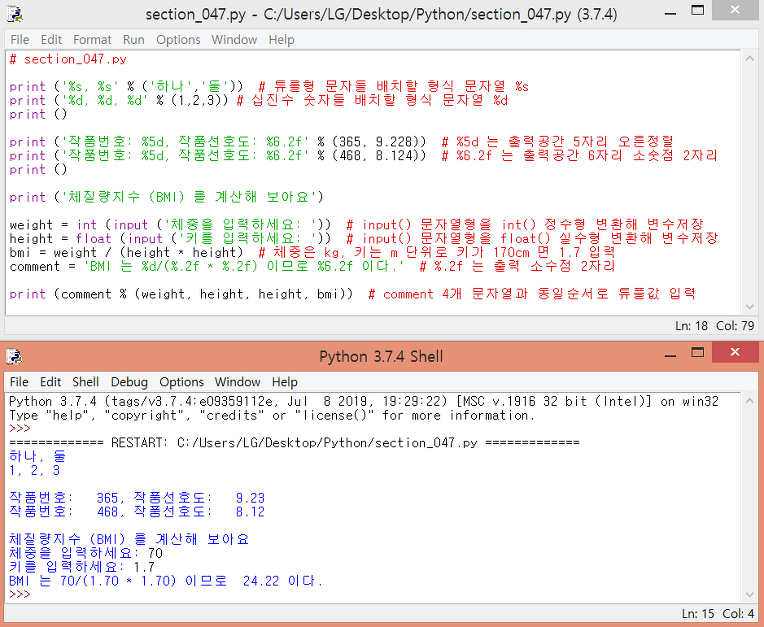Screen dimensions: 764x627
Task: Click the RESTART line in the Shell output
Action: pos(294,442)
